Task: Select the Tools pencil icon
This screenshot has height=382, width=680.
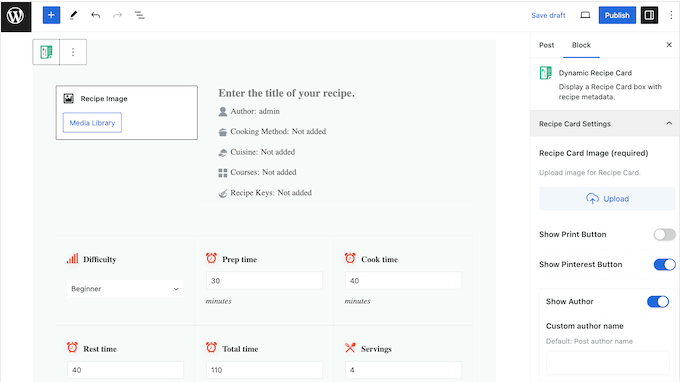Action: 73,15
